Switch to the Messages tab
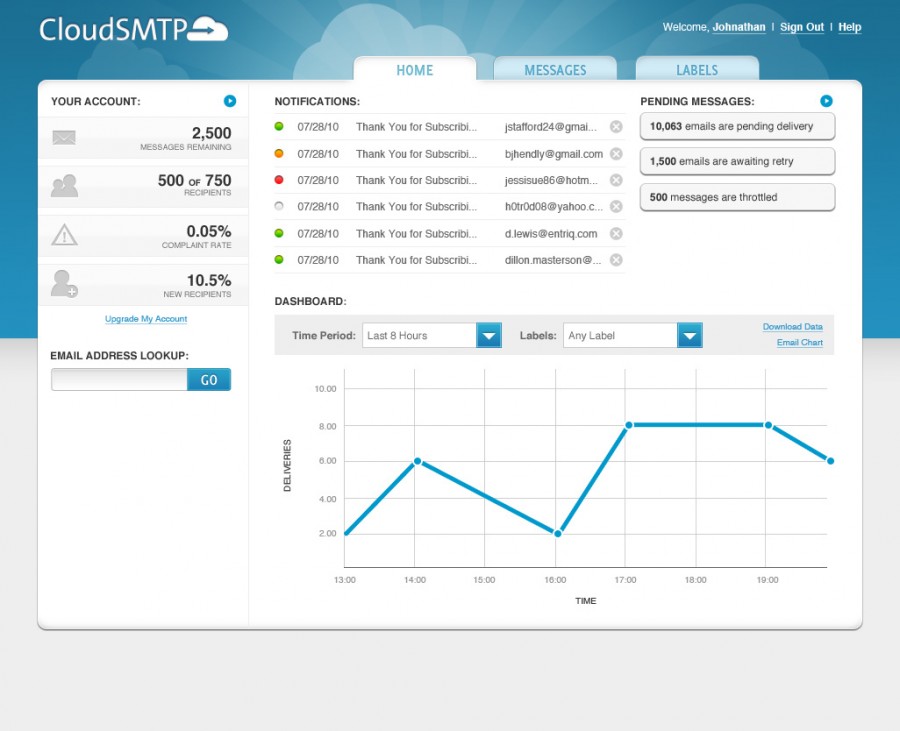 [x=555, y=69]
